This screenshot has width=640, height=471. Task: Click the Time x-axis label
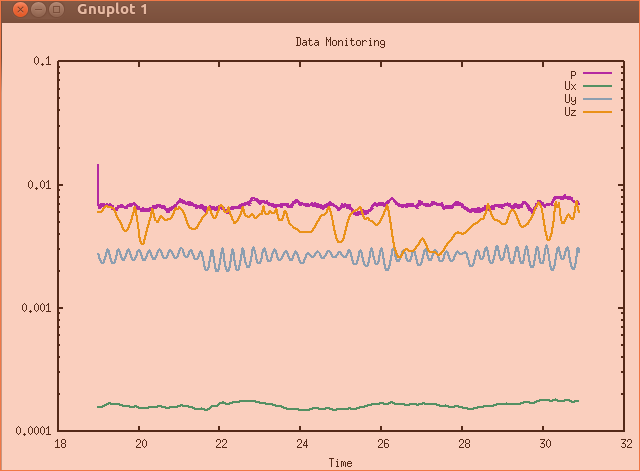coord(340,463)
